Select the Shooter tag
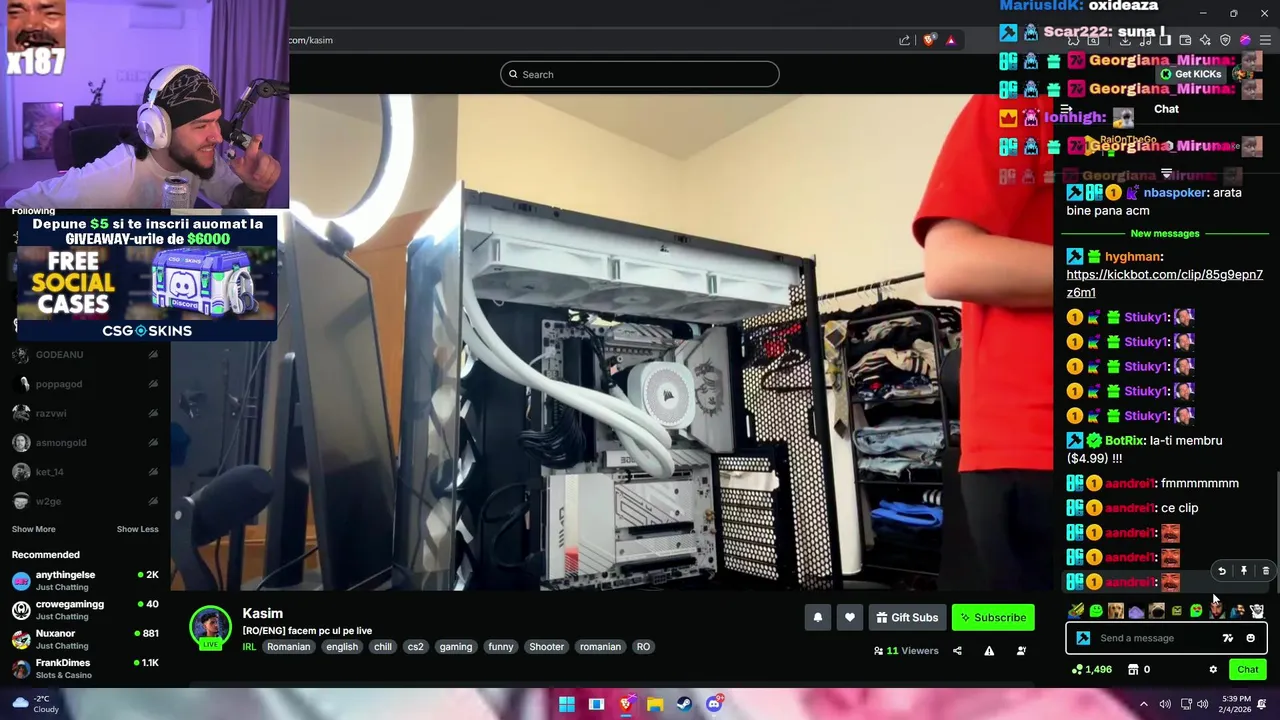Screen dimensions: 1280x720 547,647
